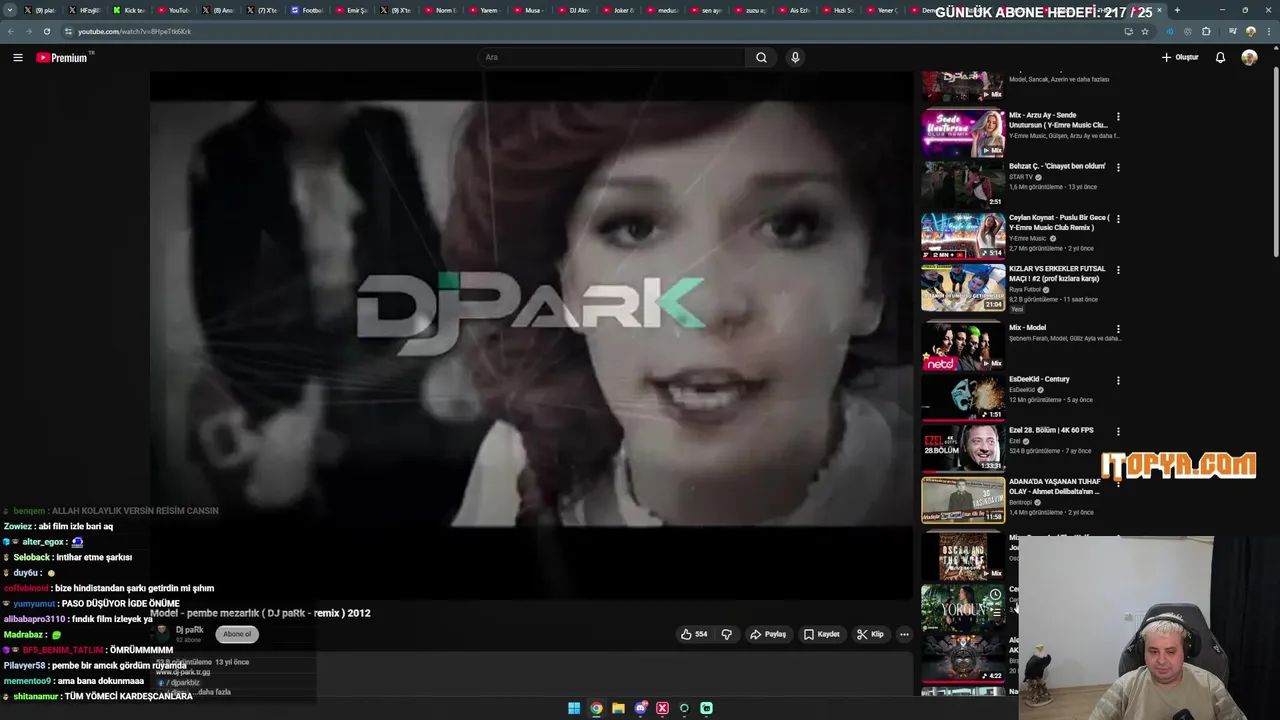
Task: Open Ruya Futbol channel name
Action: 1025,290
